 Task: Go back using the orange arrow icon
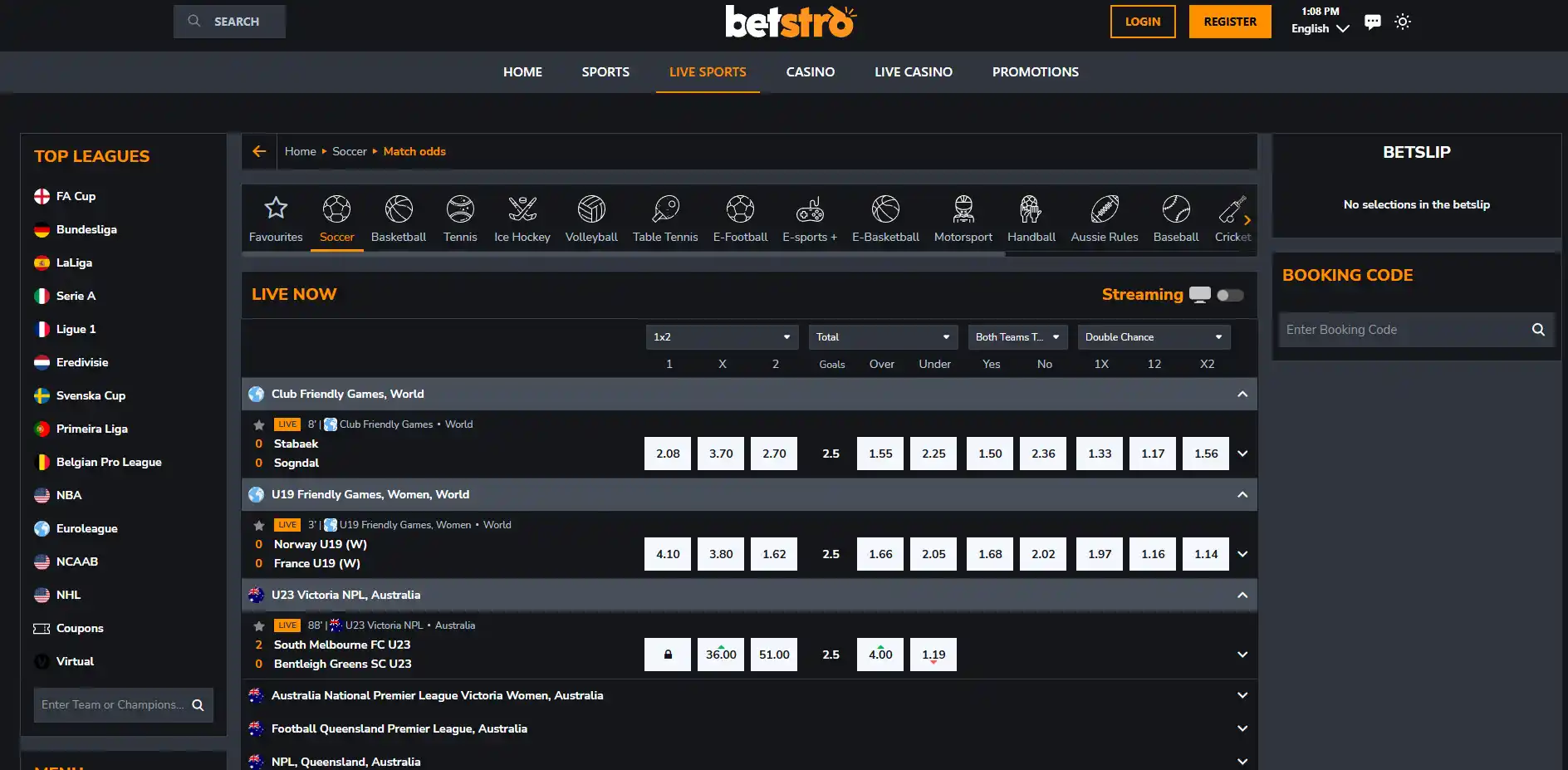pos(259,151)
